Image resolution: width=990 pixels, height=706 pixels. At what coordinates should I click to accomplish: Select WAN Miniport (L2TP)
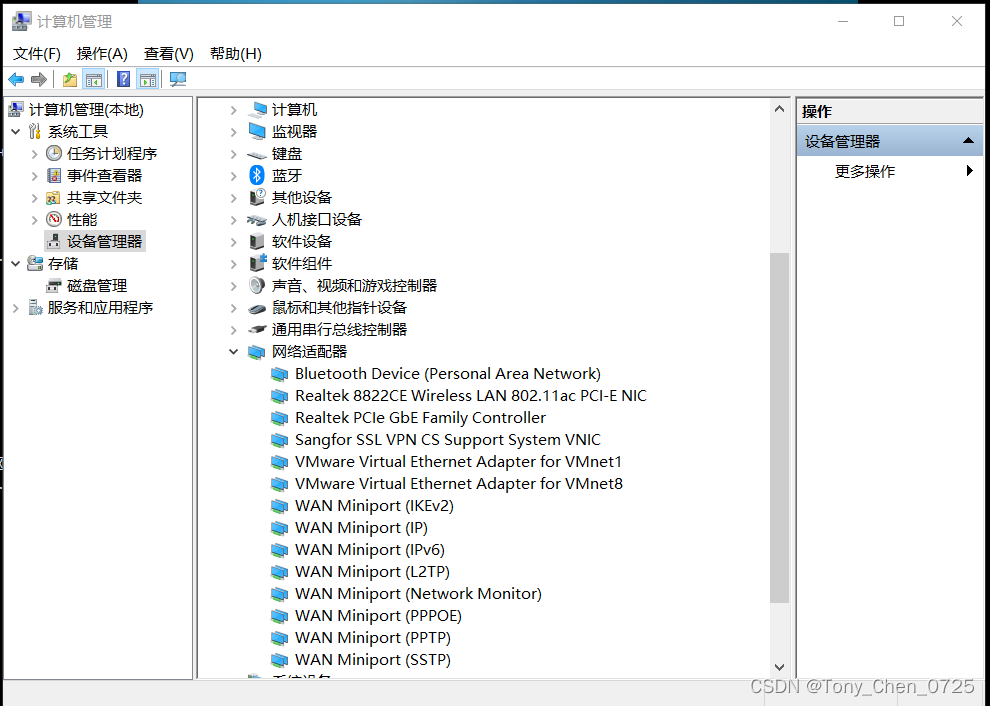(x=372, y=572)
